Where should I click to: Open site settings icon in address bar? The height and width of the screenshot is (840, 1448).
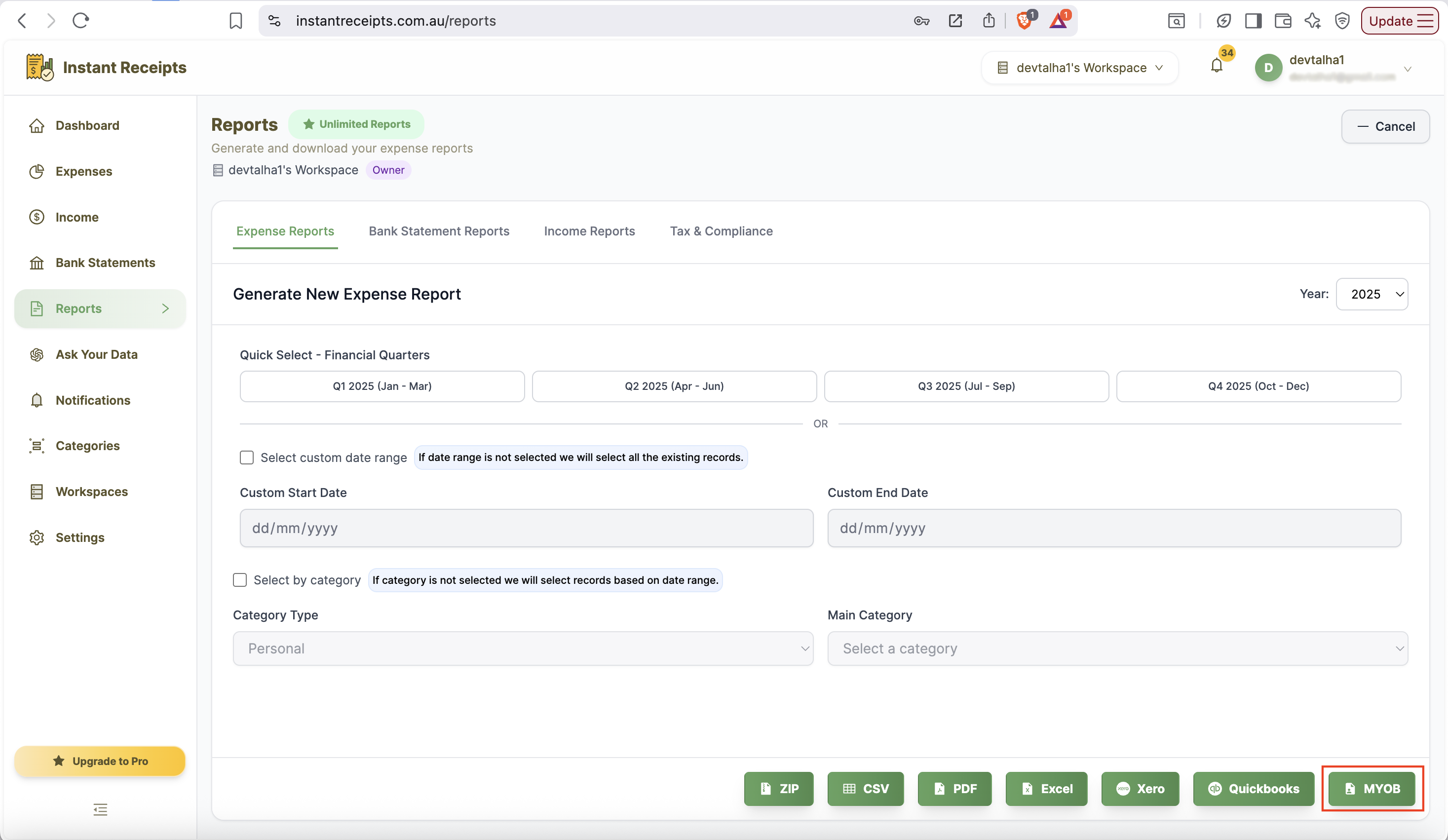click(x=275, y=21)
